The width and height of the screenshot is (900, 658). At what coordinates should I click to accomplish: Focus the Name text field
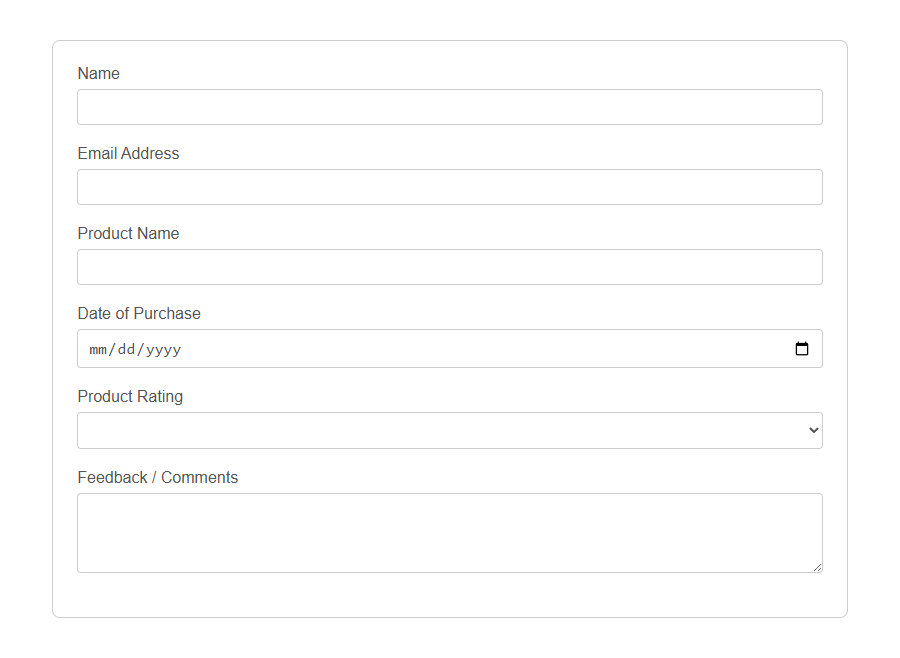coord(450,107)
